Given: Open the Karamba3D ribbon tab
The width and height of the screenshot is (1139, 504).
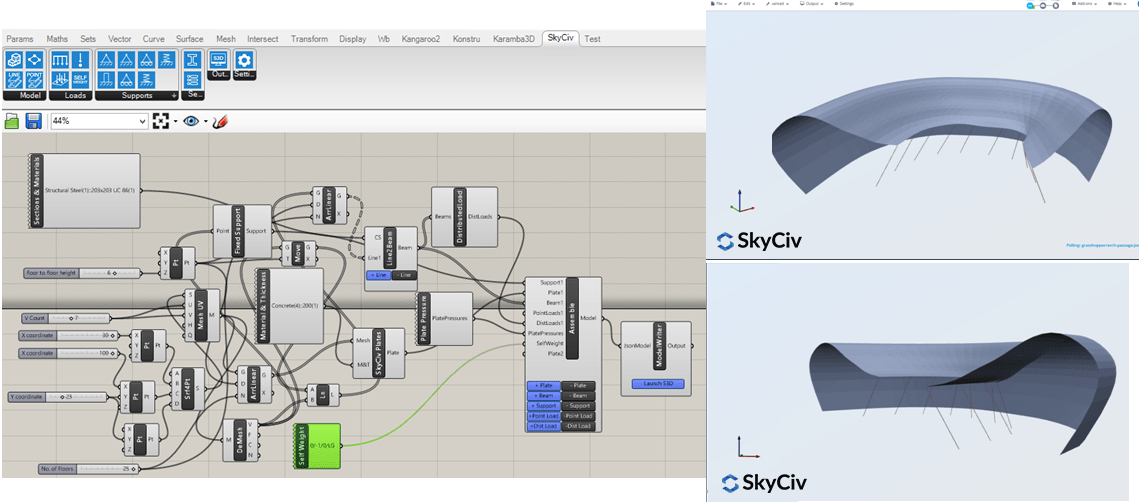Looking at the screenshot, I should pyautogui.click(x=516, y=39).
